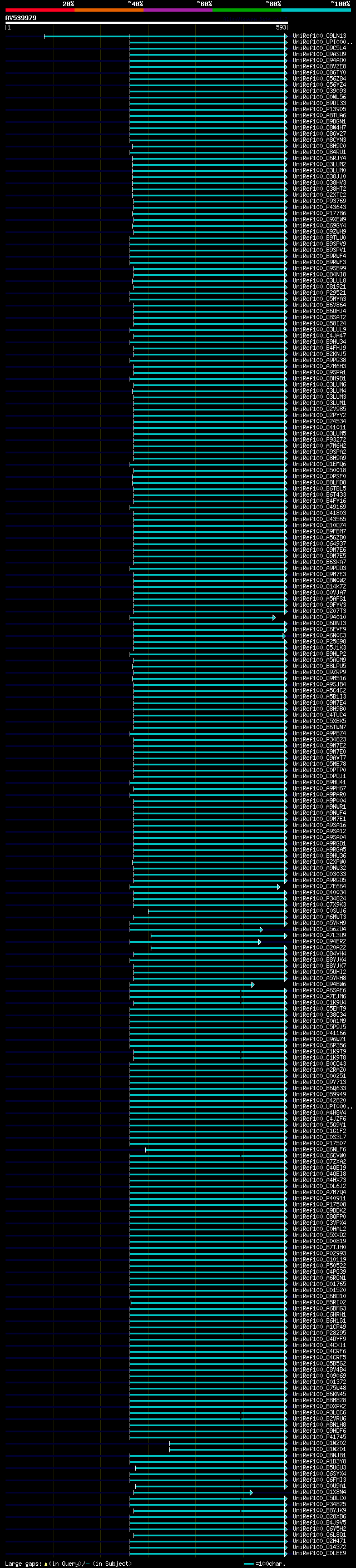
Task: Select hit label UniRef100_A6N0C3
Action: tap(319, 635)
